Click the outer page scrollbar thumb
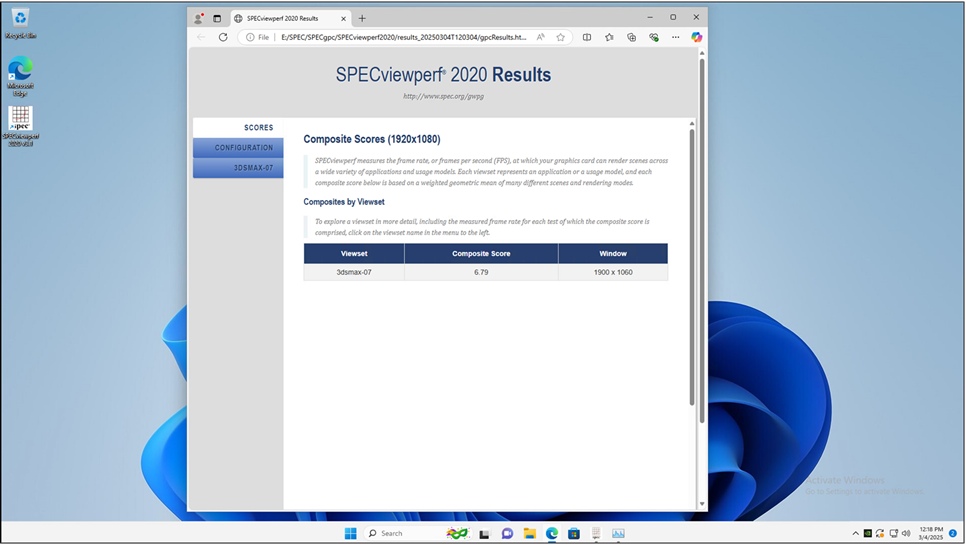The height and width of the screenshot is (545, 966). [x=702, y=240]
